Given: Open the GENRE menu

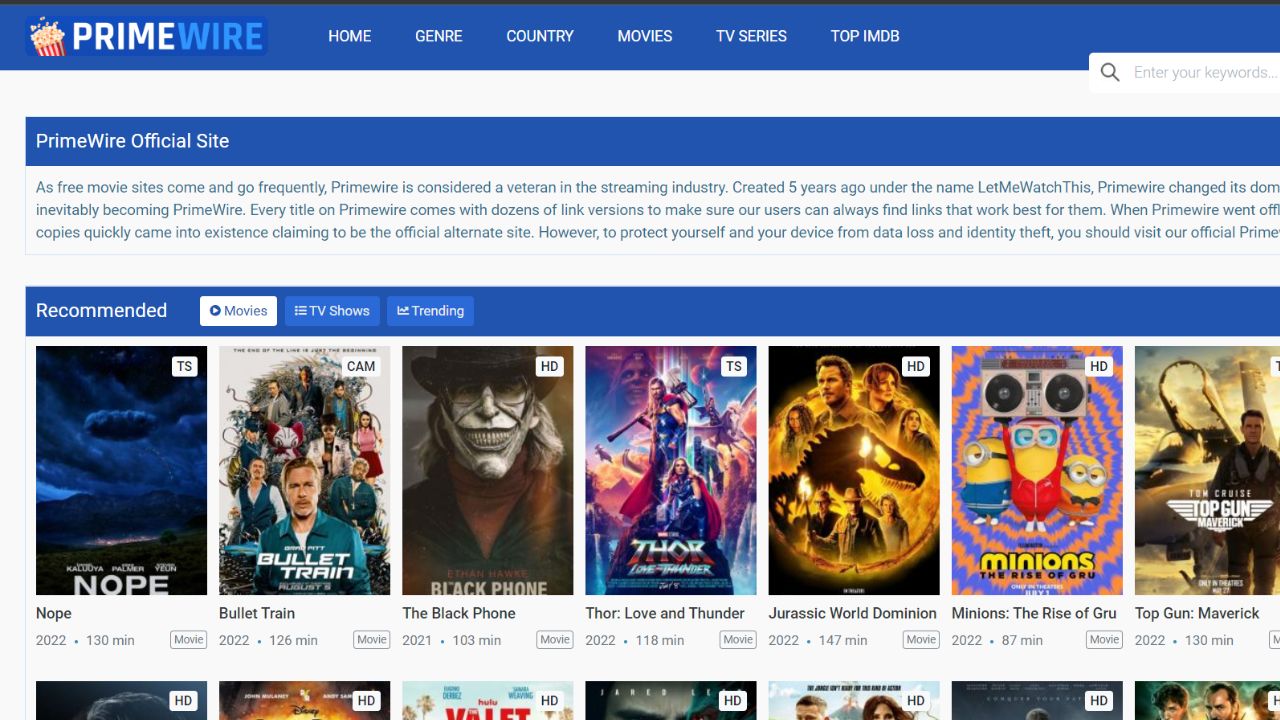Looking at the screenshot, I should click(439, 36).
